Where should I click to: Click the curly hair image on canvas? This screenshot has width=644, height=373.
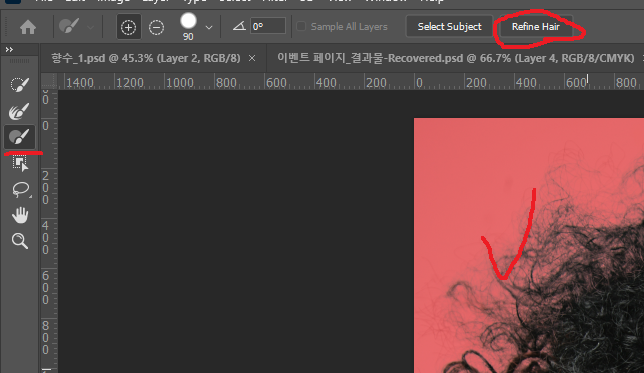pyautogui.click(x=529, y=245)
